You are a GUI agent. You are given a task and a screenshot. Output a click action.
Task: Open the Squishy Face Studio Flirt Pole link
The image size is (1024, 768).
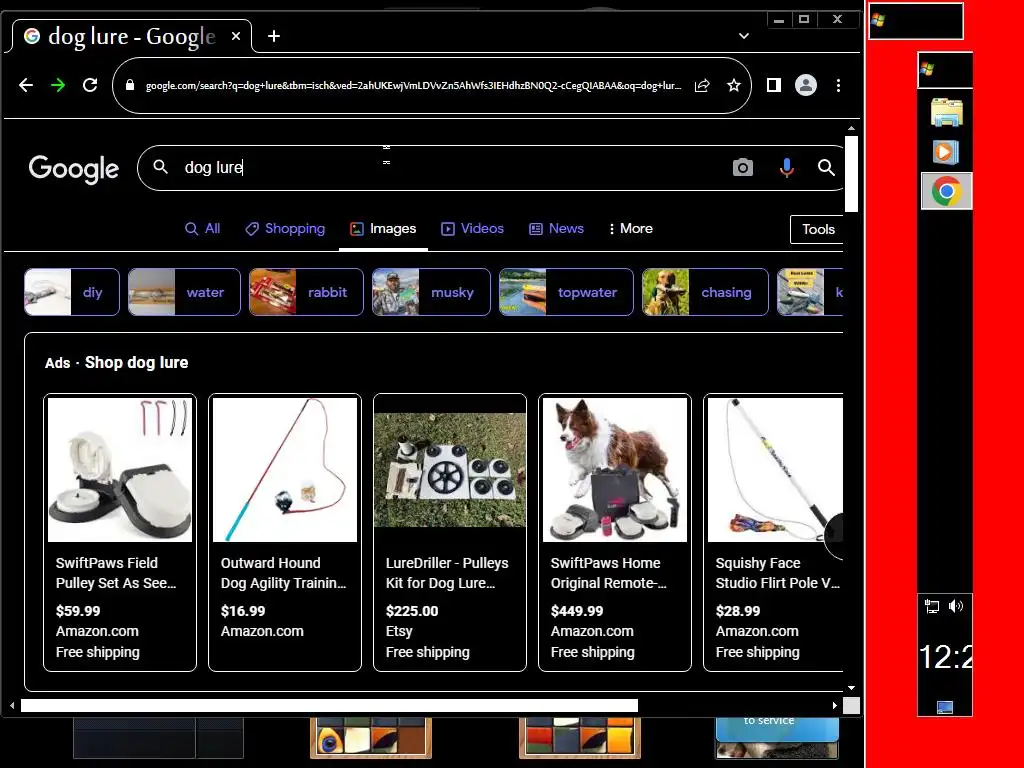pos(777,573)
